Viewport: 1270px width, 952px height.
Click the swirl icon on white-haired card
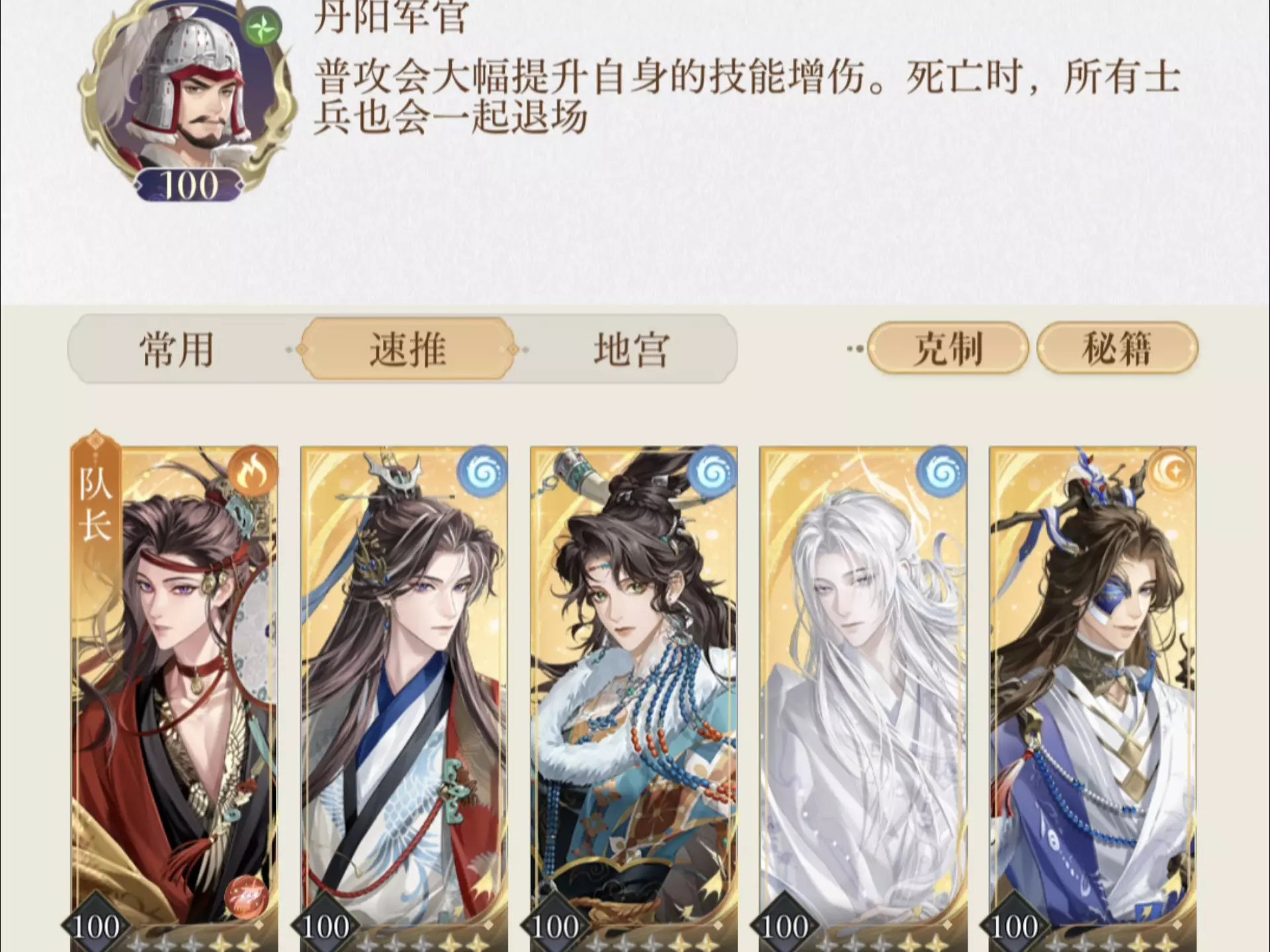[941, 471]
